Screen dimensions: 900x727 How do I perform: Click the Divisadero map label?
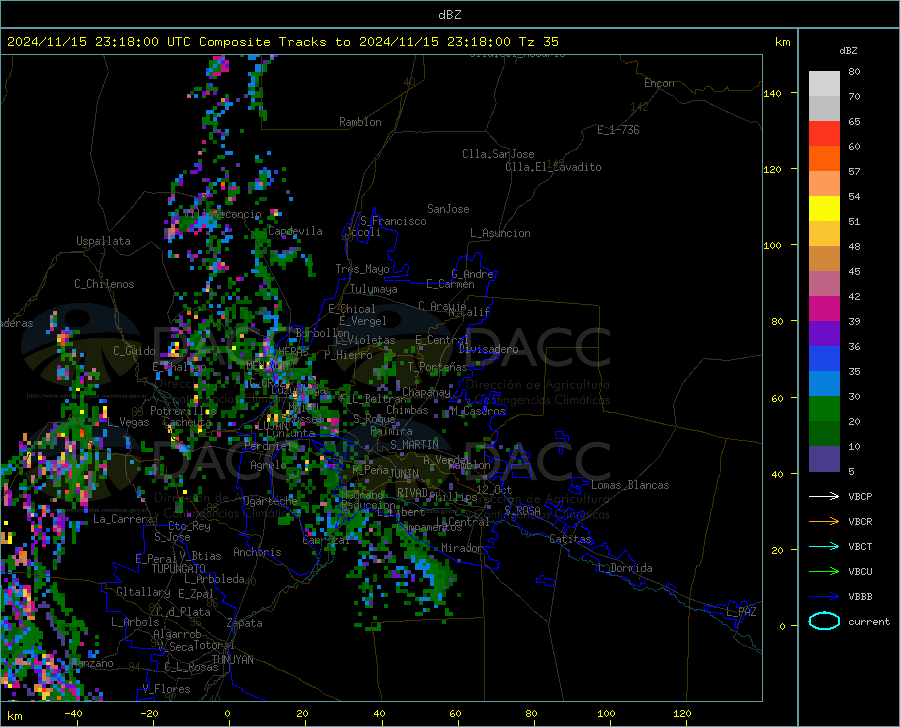488,349
